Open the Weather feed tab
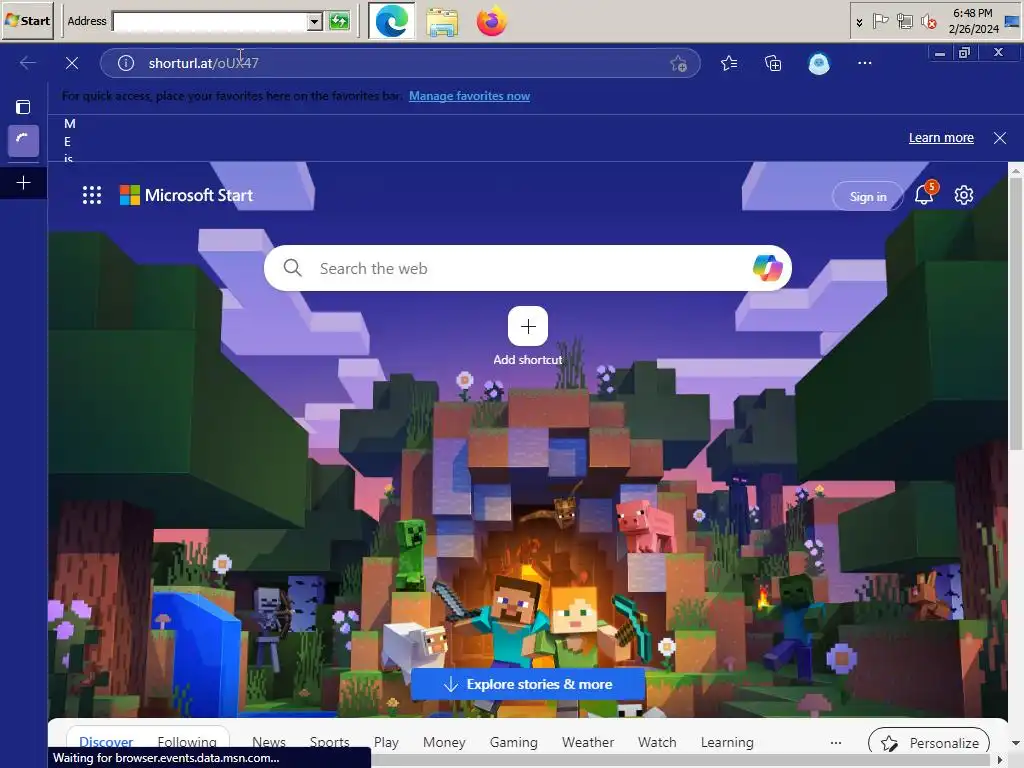Viewport: 1024px width, 768px height. pyautogui.click(x=588, y=742)
